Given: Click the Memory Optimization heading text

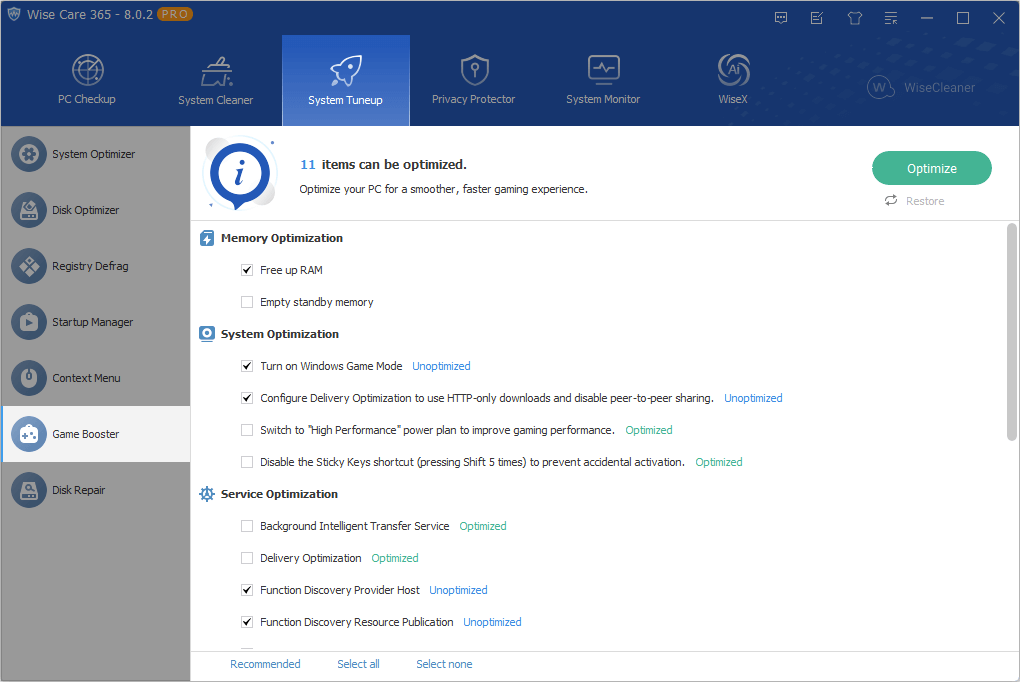Looking at the screenshot, I should [x=282, y=238].
